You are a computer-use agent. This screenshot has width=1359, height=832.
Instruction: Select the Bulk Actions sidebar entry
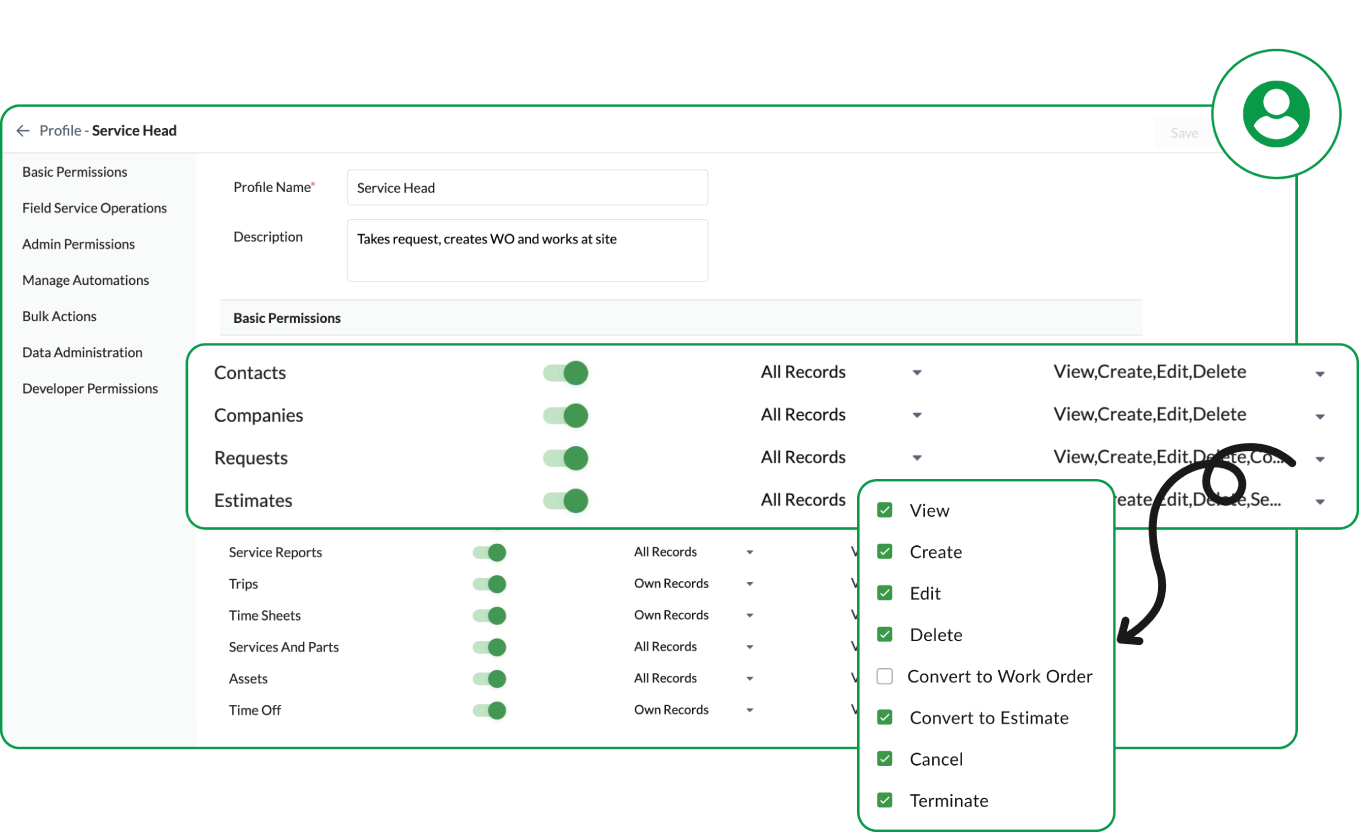pos(59,316)
